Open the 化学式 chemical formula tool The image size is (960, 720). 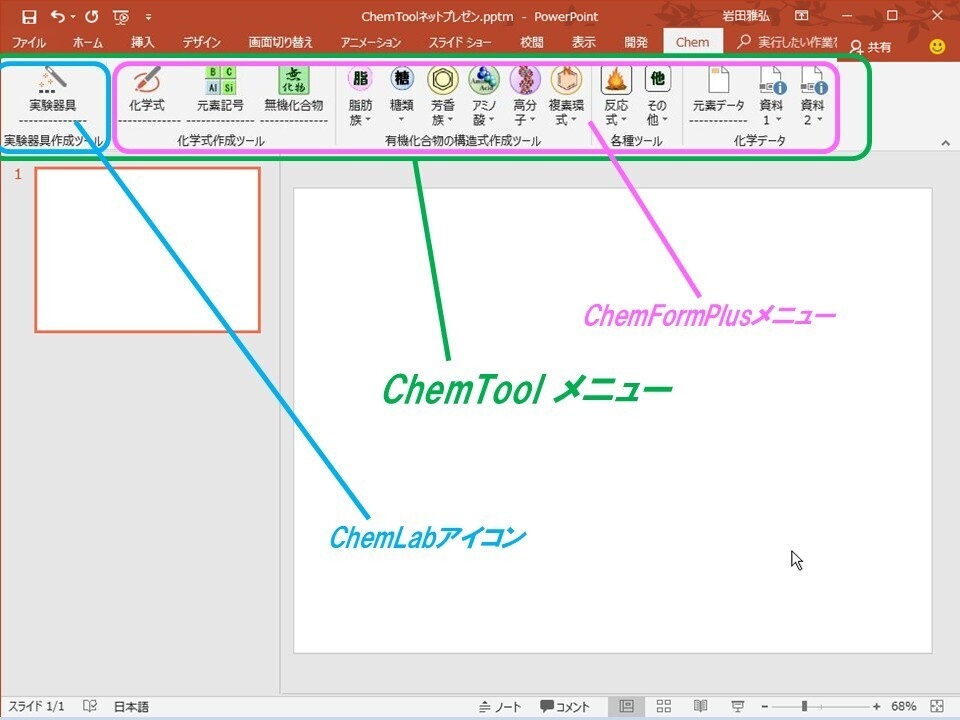click(x=146, y=90)
